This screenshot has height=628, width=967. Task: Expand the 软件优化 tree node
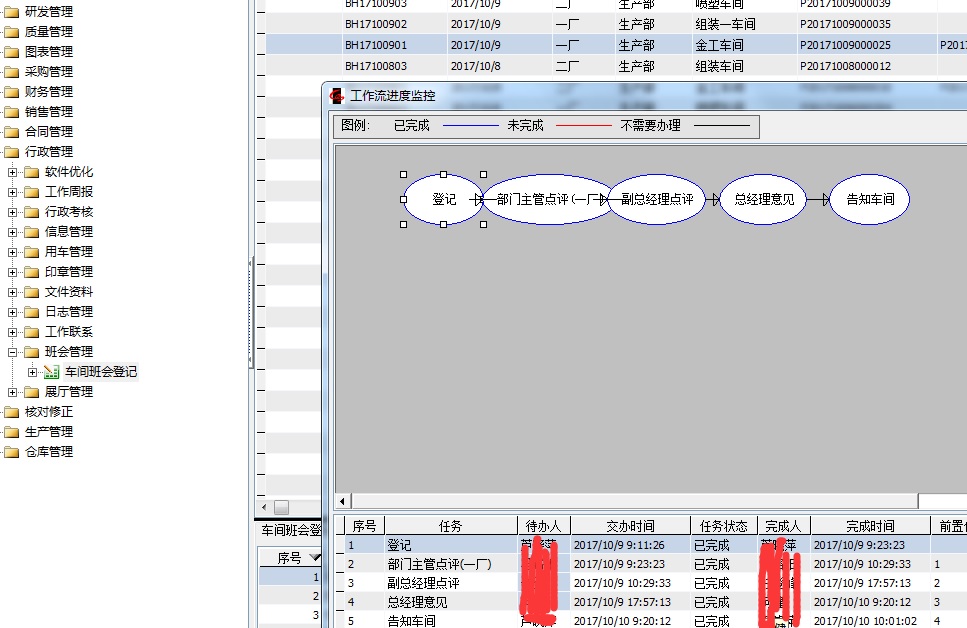(13, 172)
